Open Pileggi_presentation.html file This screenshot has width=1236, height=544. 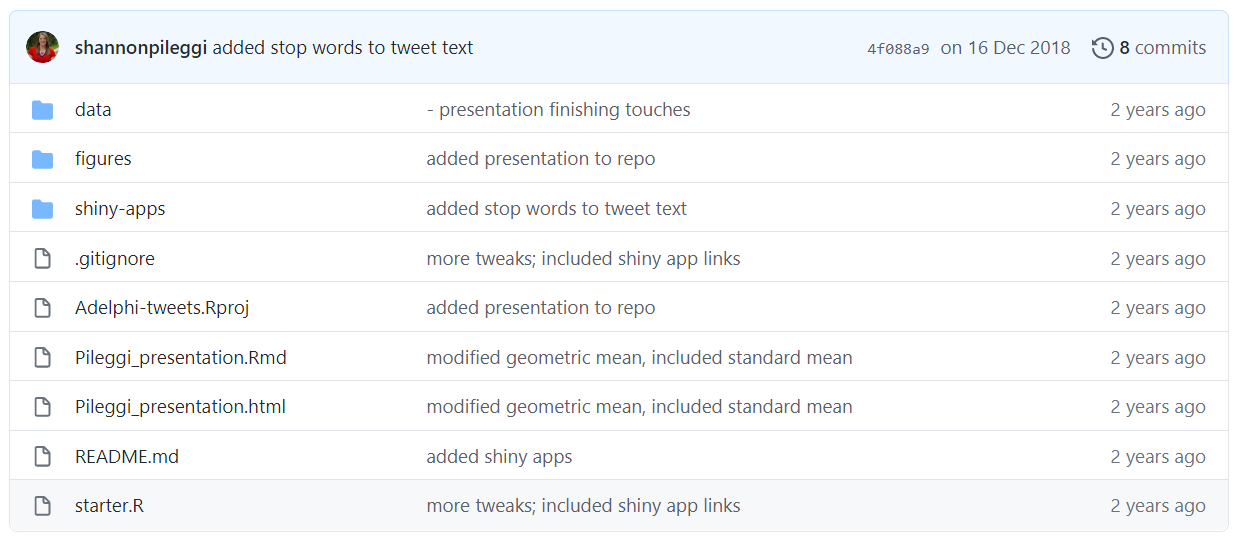point(180,407)
